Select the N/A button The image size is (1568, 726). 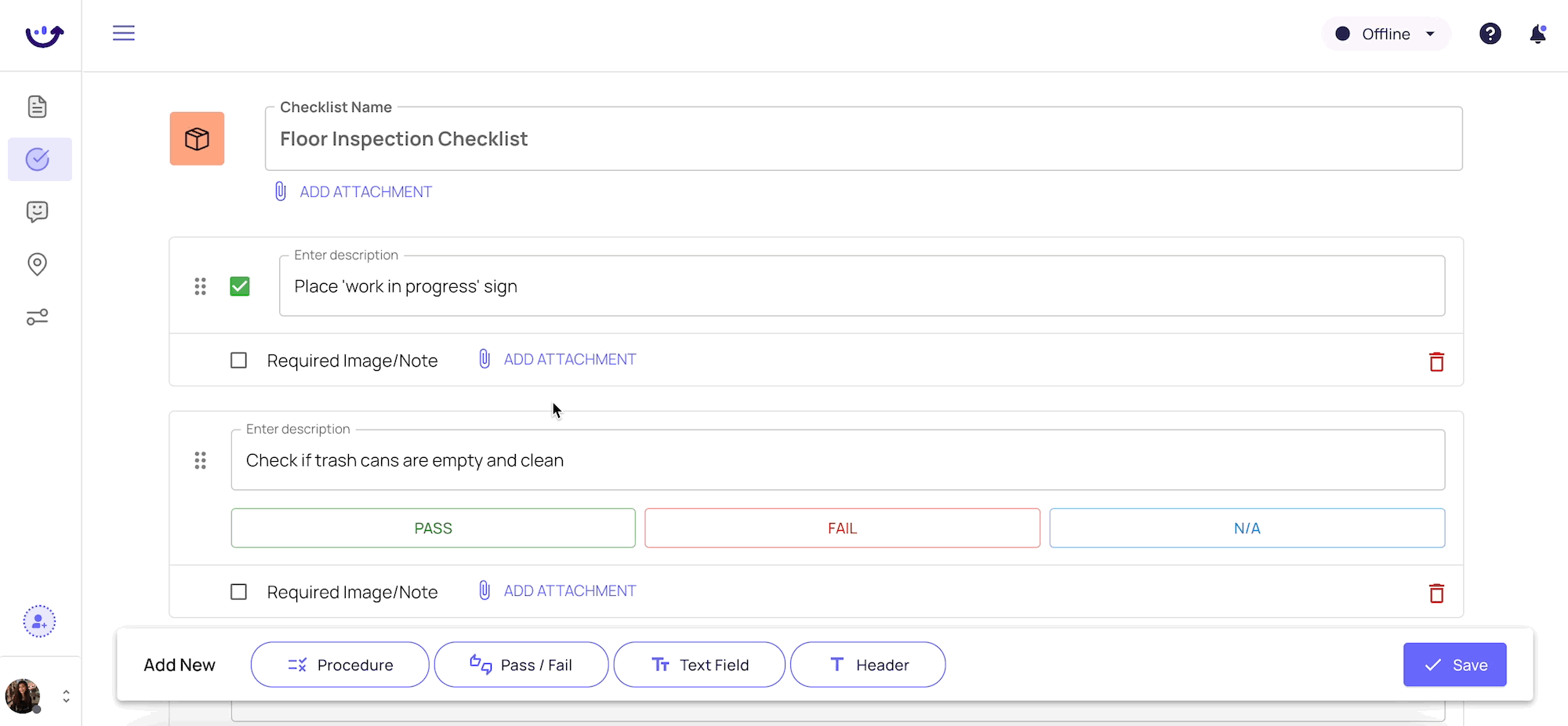1247,528
